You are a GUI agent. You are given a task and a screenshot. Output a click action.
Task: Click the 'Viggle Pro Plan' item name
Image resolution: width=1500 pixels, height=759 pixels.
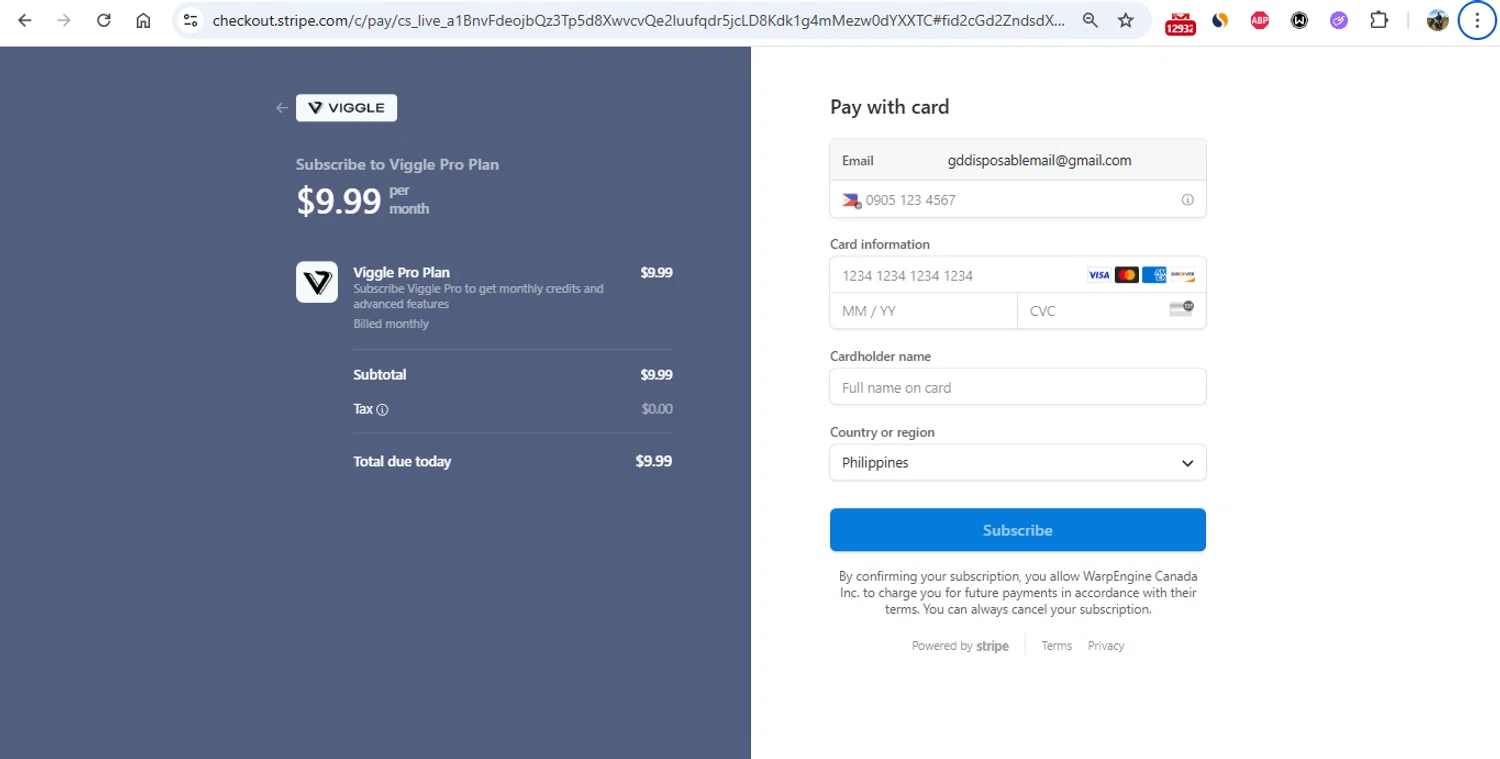pos(401,272)
